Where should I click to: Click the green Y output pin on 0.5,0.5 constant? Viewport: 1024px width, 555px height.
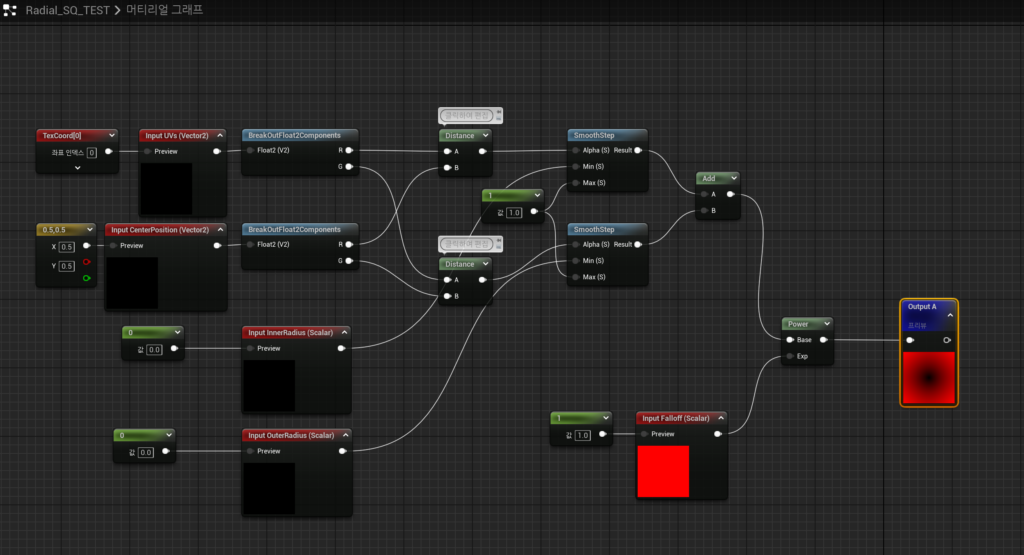coord(86,277)
